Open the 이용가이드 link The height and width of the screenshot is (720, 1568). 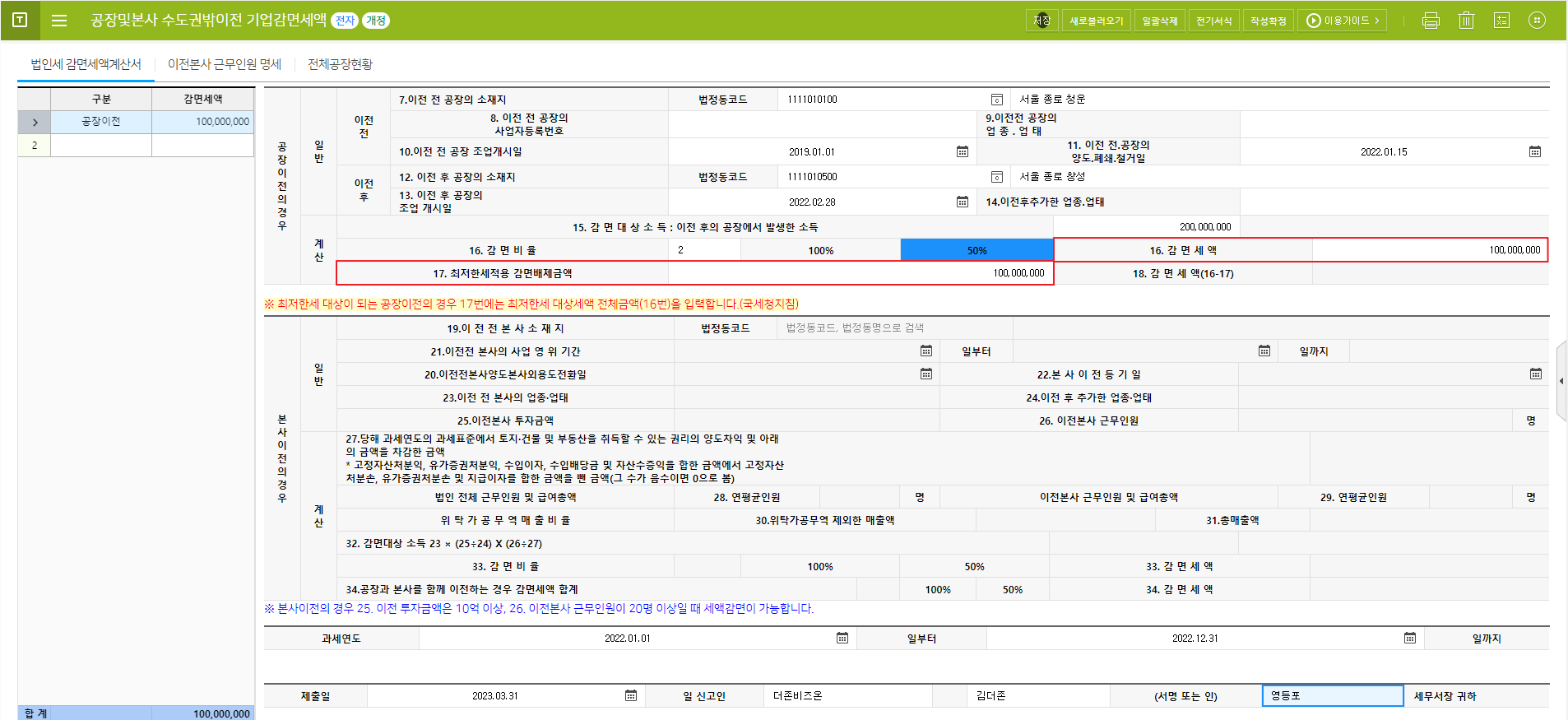[x=1343, y=21]
